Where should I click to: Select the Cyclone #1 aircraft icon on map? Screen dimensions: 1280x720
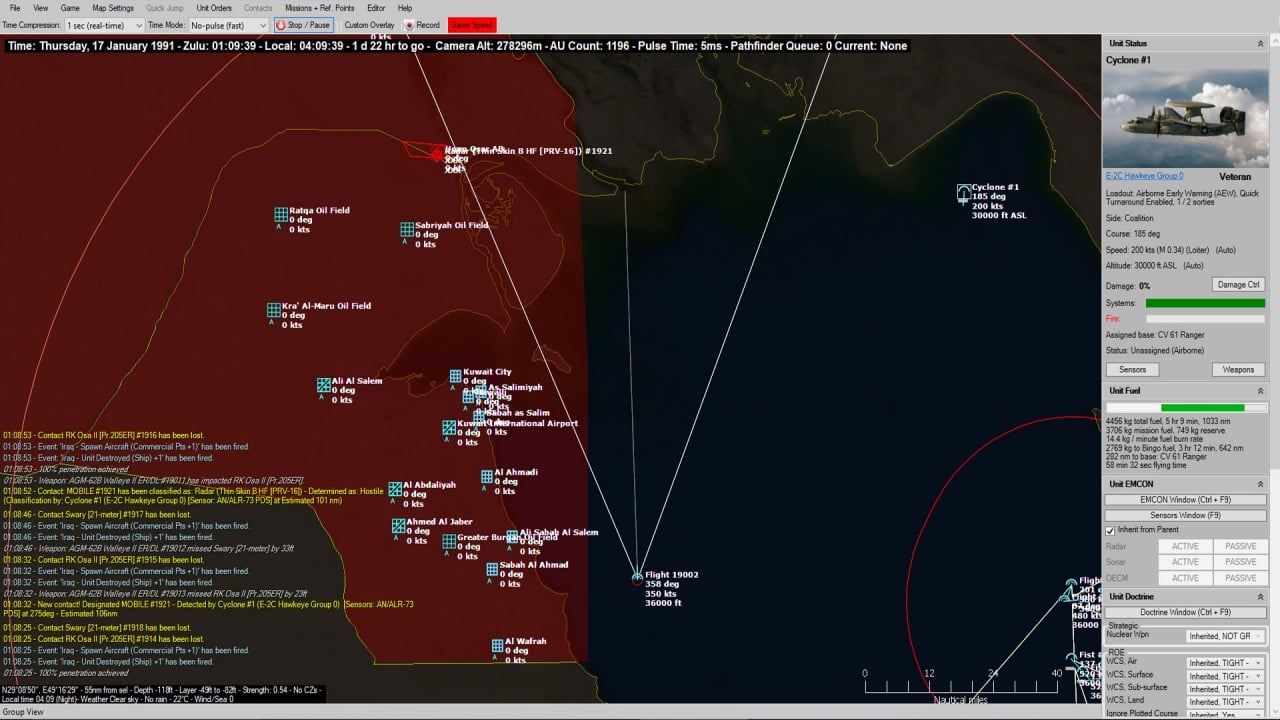(x=963, y=192)
